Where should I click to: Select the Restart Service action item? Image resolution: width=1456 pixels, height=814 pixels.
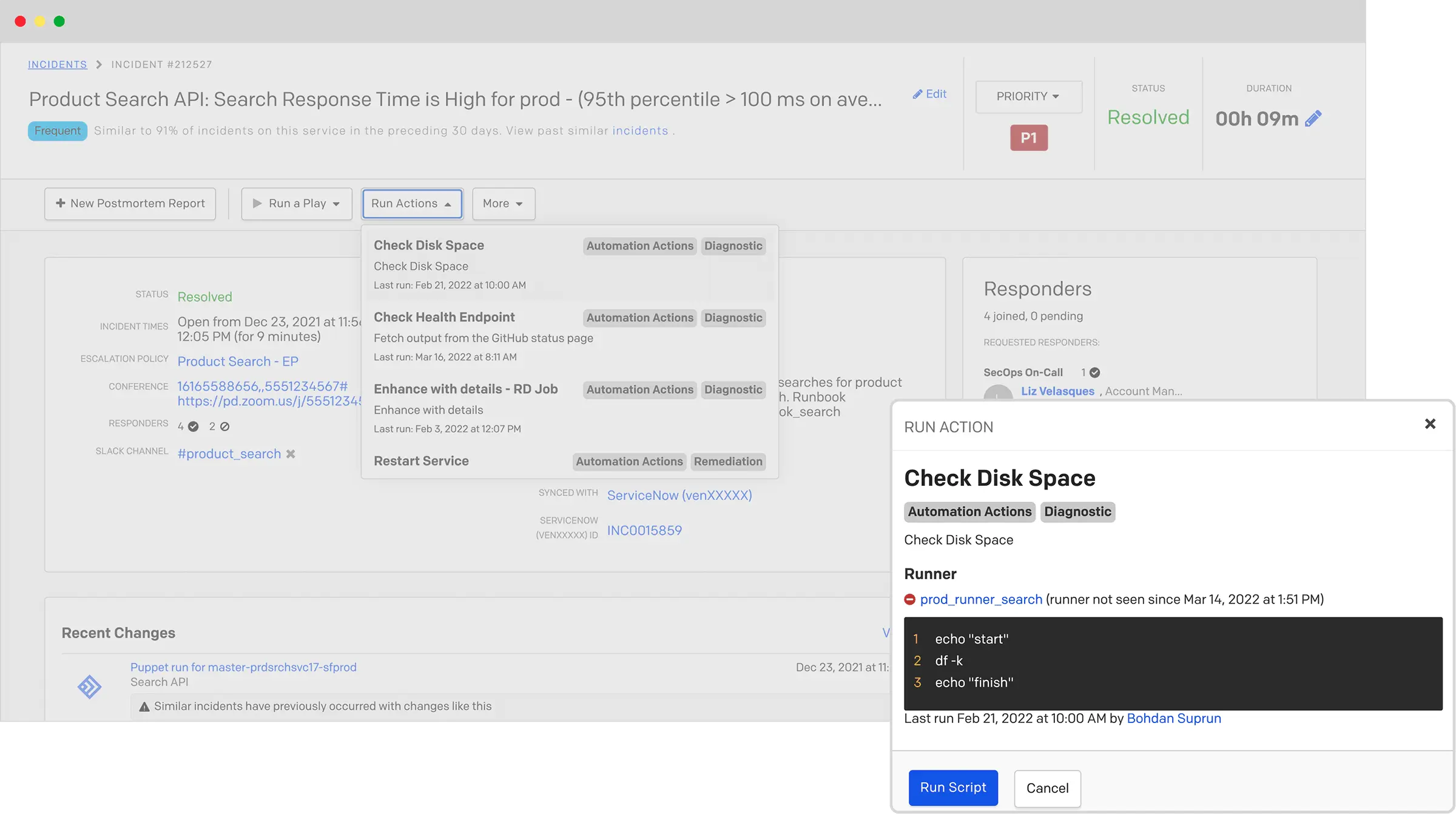(x=421, y=461)
